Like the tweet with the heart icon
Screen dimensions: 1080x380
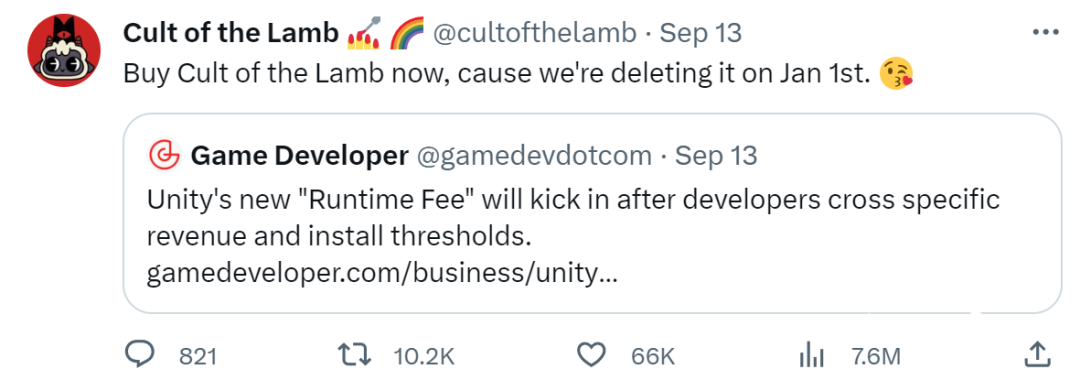coord(590,355)
